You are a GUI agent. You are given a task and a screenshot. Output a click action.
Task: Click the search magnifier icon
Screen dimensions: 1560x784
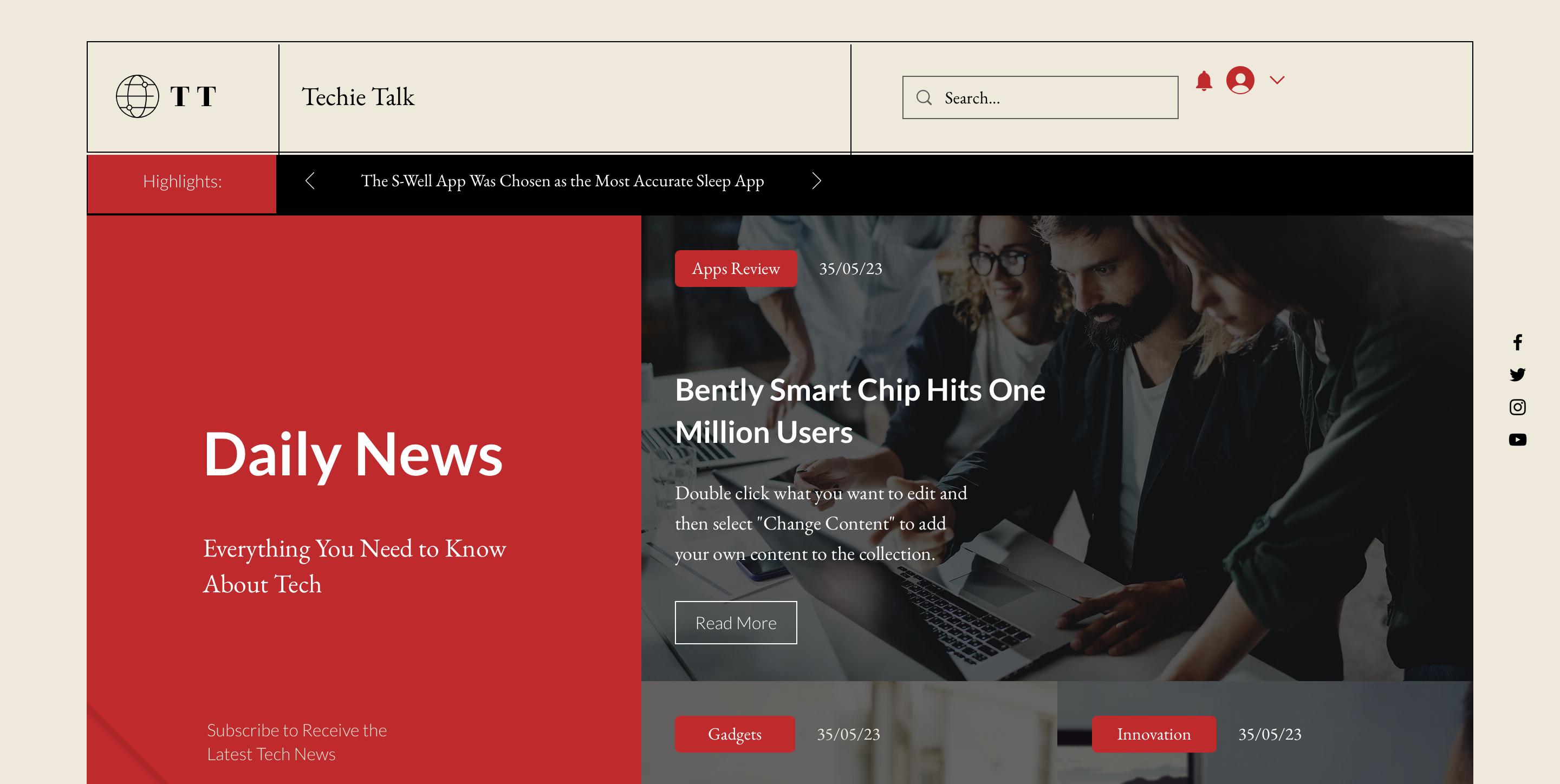pos(924,97)
